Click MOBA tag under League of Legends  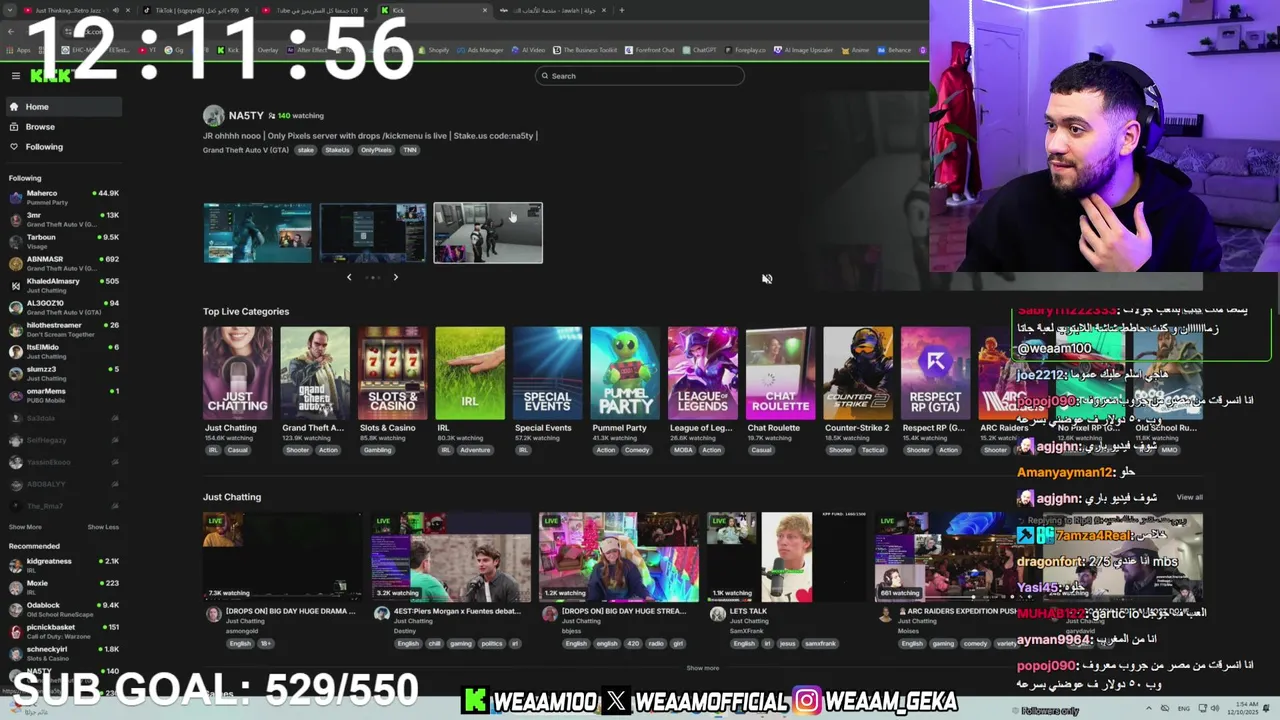[682, 450]
